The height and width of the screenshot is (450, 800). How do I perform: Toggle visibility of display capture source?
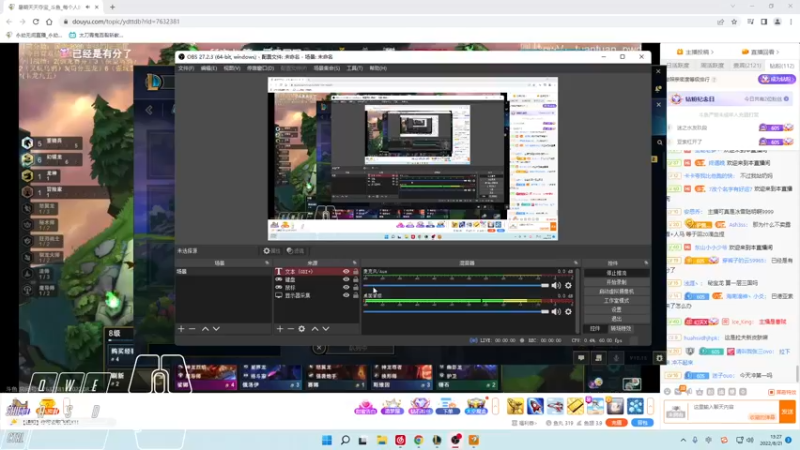[x=346, y=295]
